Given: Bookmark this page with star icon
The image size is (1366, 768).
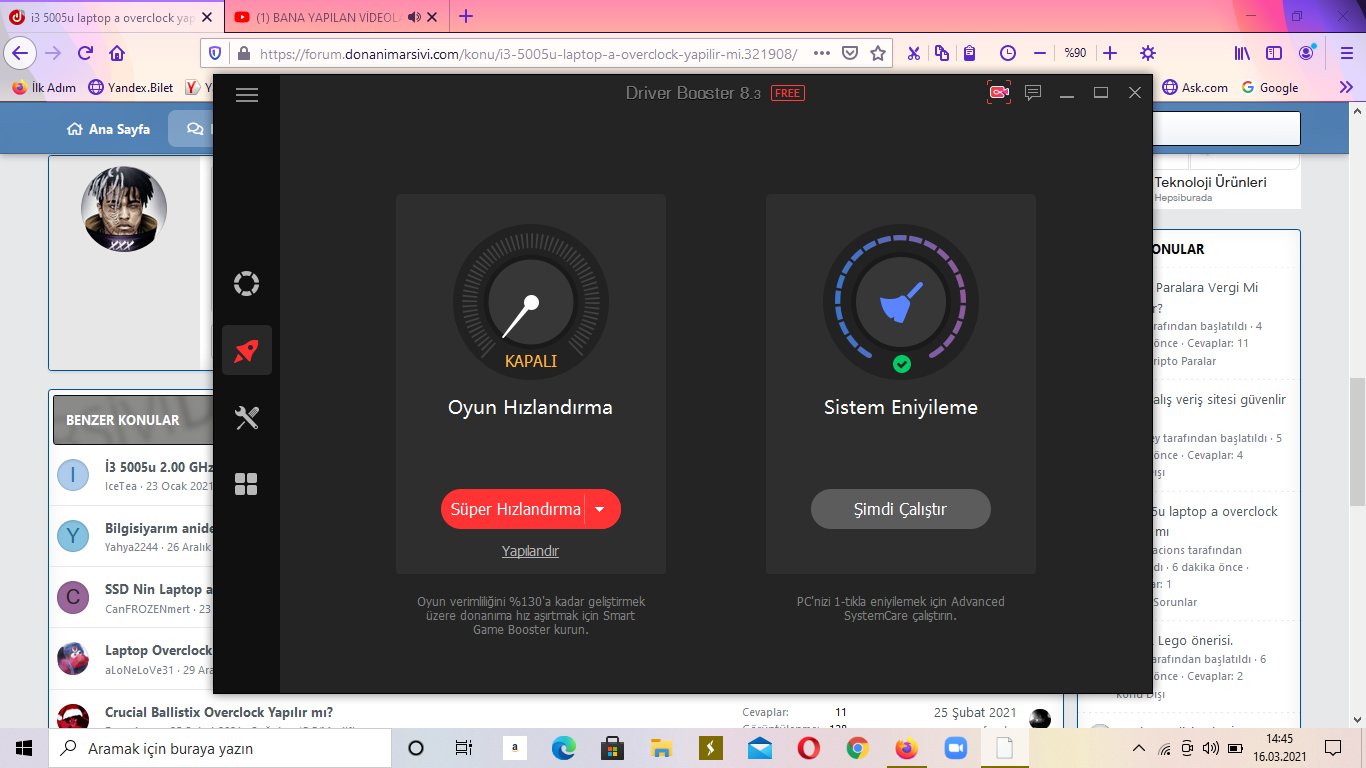Looking at the screenshot, I should click(x=878, y=53).
